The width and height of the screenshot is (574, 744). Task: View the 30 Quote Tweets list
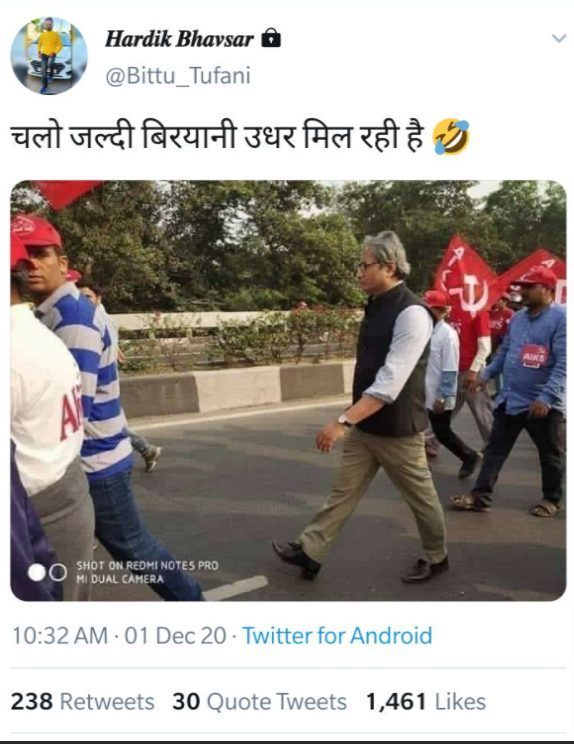pos(259,702)
